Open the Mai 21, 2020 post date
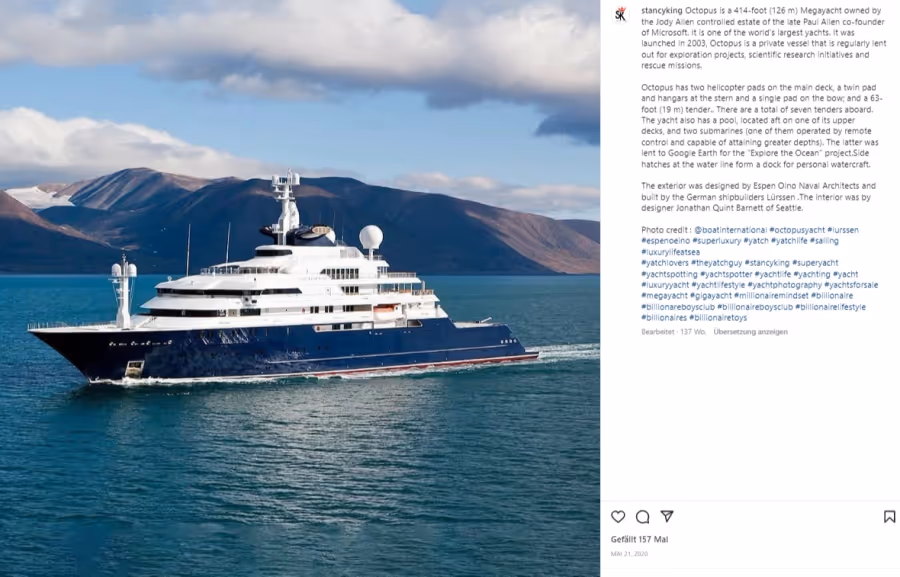Viewport: 900px width, 577px height. click(x=629, y=554)
